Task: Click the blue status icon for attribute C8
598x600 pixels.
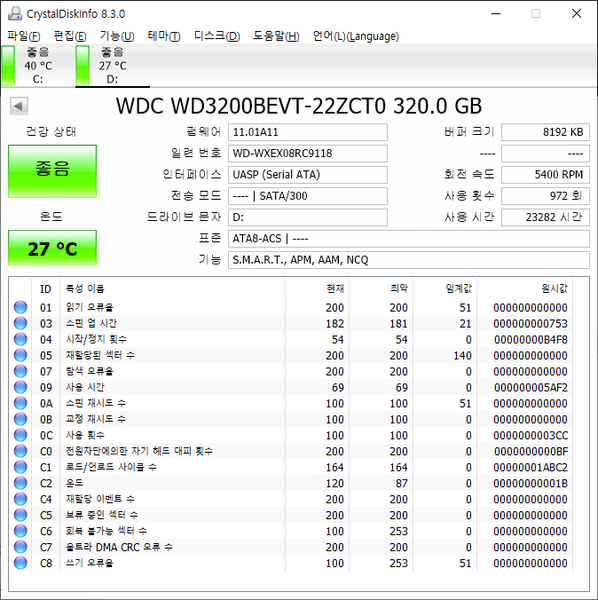Action: (x=20, y=563)
